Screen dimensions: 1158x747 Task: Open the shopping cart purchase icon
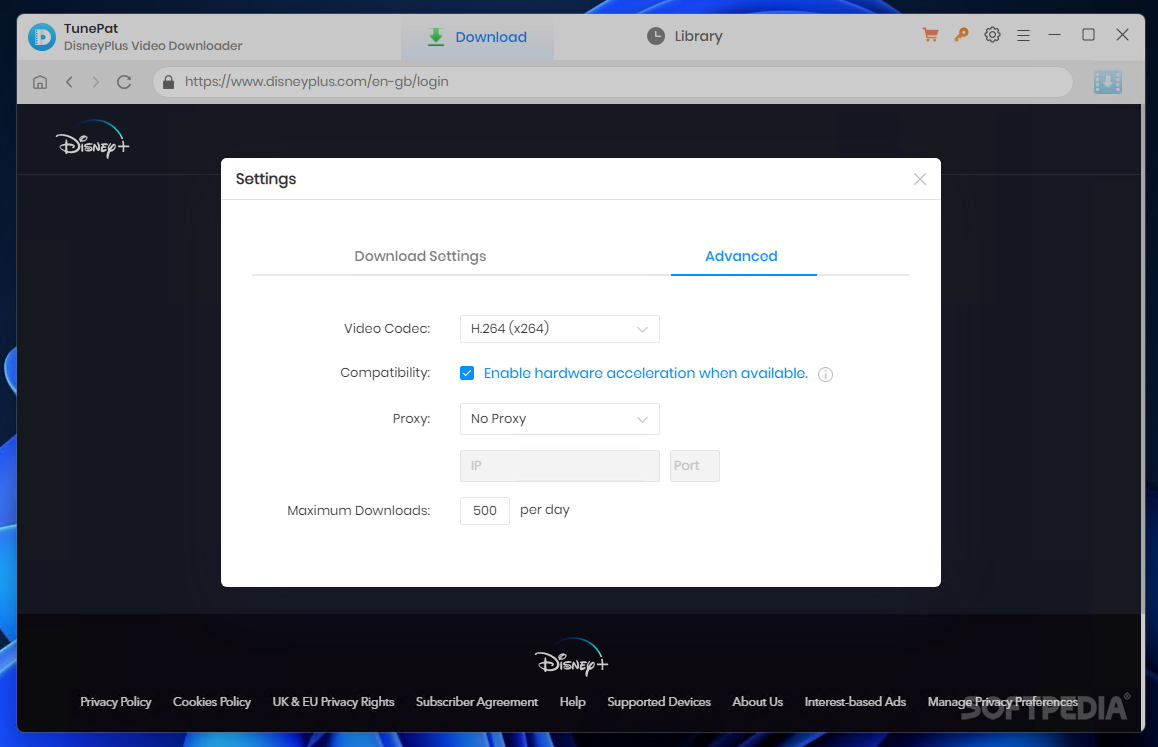point(931,35)
